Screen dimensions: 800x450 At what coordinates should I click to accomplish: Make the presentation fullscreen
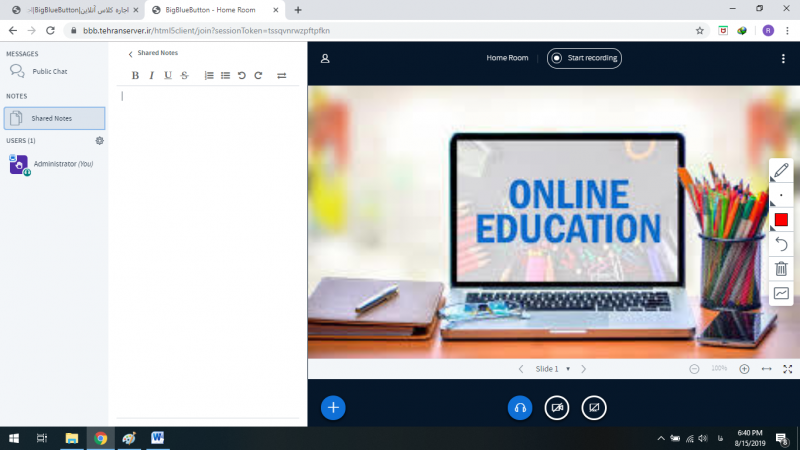tap(788, 369)
